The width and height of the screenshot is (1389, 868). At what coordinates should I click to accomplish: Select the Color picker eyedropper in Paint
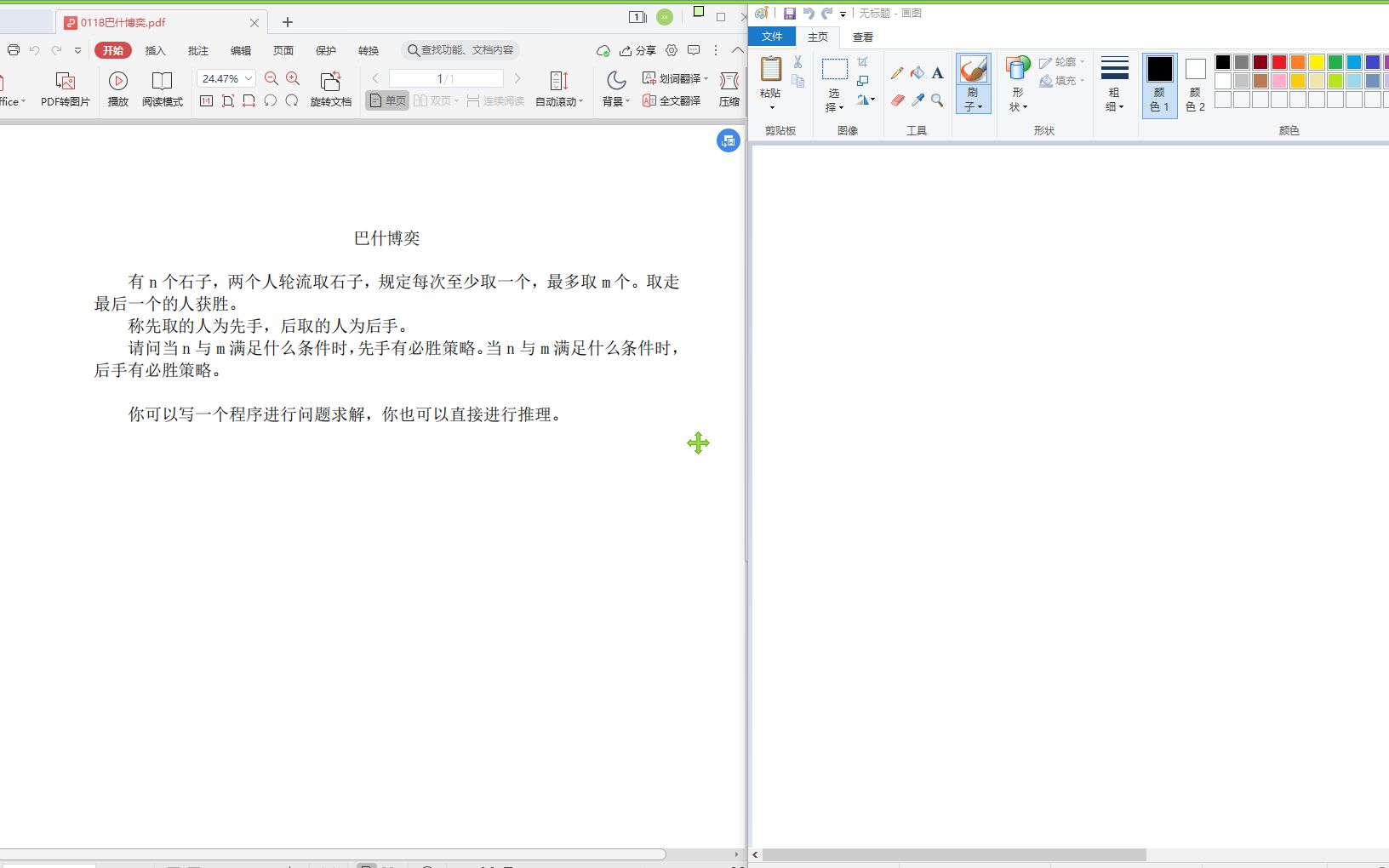[917, 100]
